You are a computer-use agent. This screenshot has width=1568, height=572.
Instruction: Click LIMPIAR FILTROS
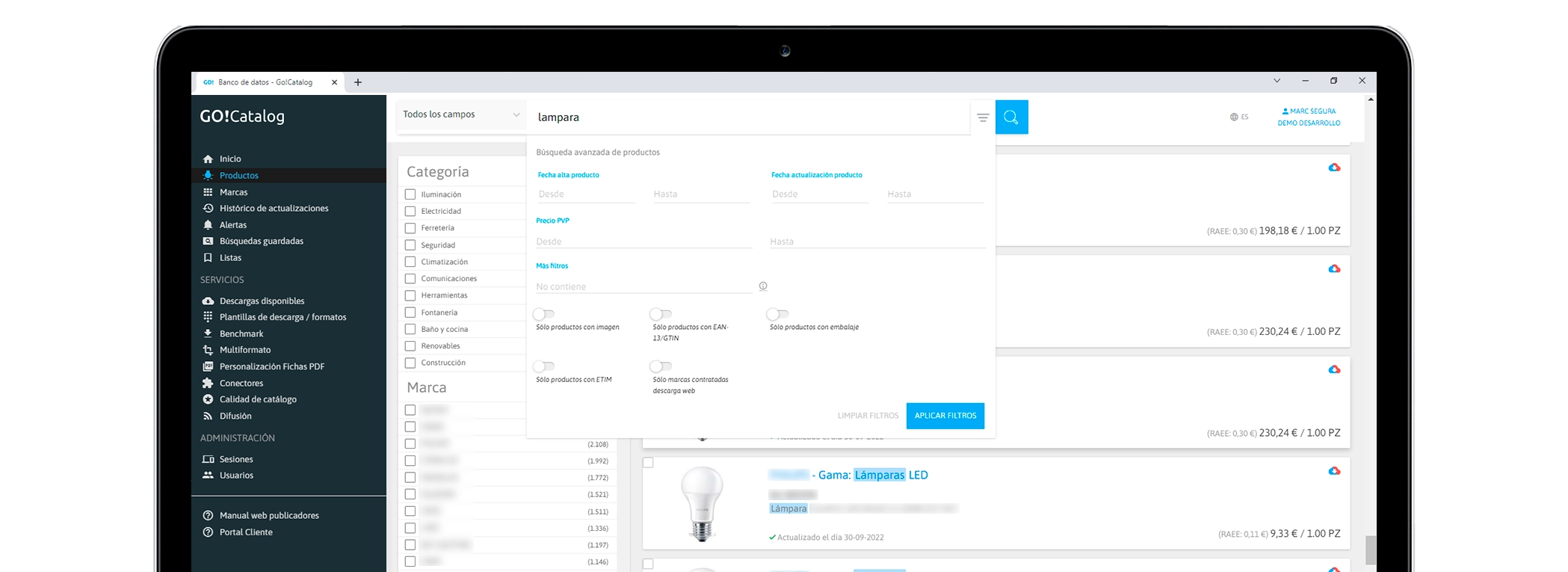point(868,416)
